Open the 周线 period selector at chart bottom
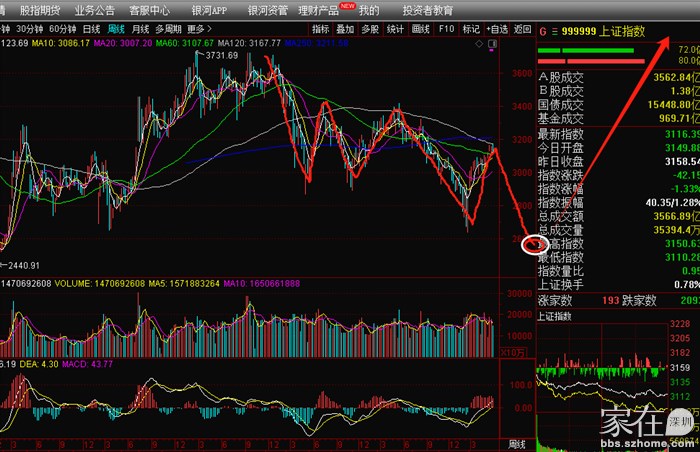 point(518,443)
